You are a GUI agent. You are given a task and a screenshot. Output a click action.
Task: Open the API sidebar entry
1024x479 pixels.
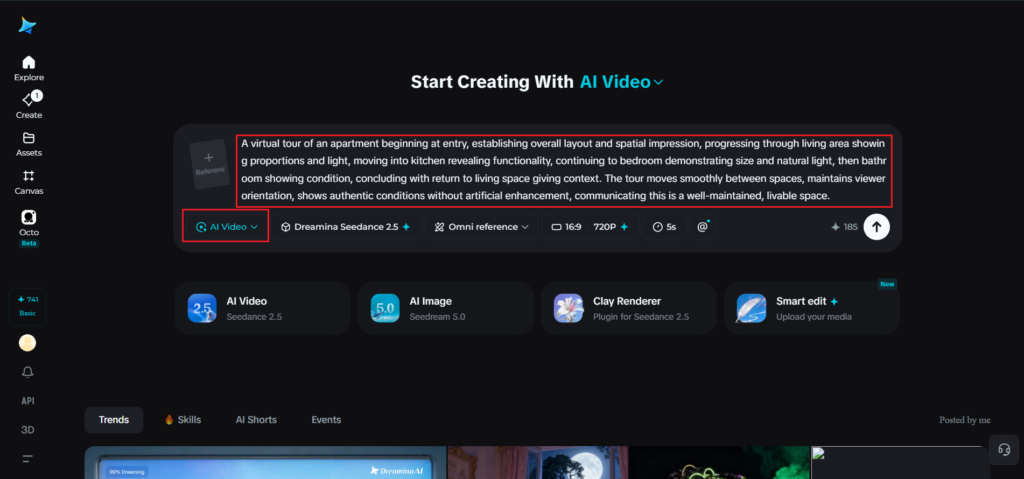click(27, 401)
